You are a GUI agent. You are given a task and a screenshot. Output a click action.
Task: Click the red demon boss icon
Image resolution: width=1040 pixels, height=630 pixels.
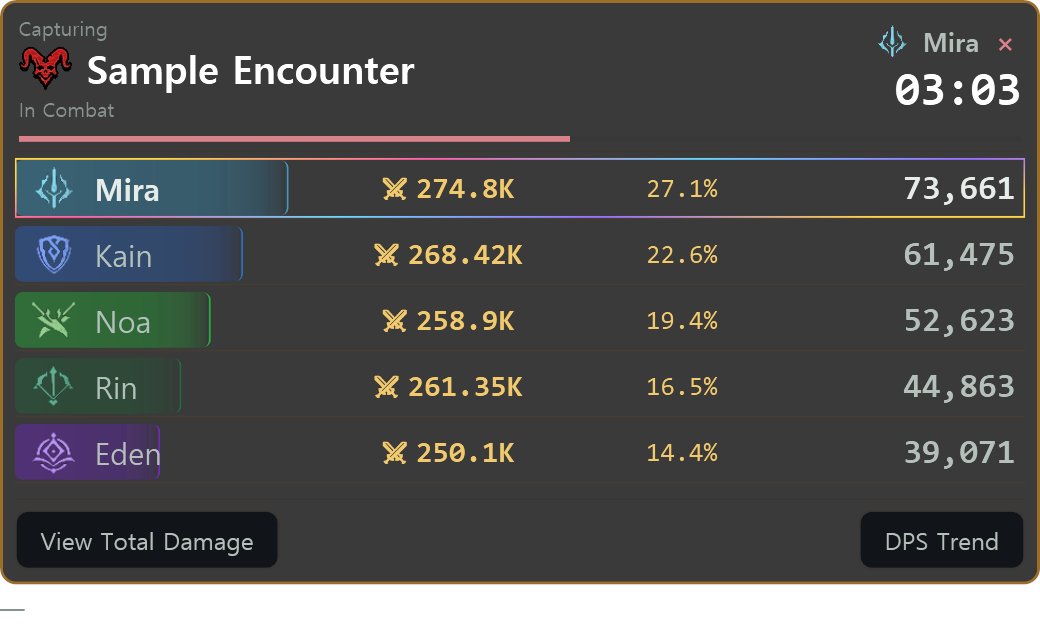coord(45,68)
